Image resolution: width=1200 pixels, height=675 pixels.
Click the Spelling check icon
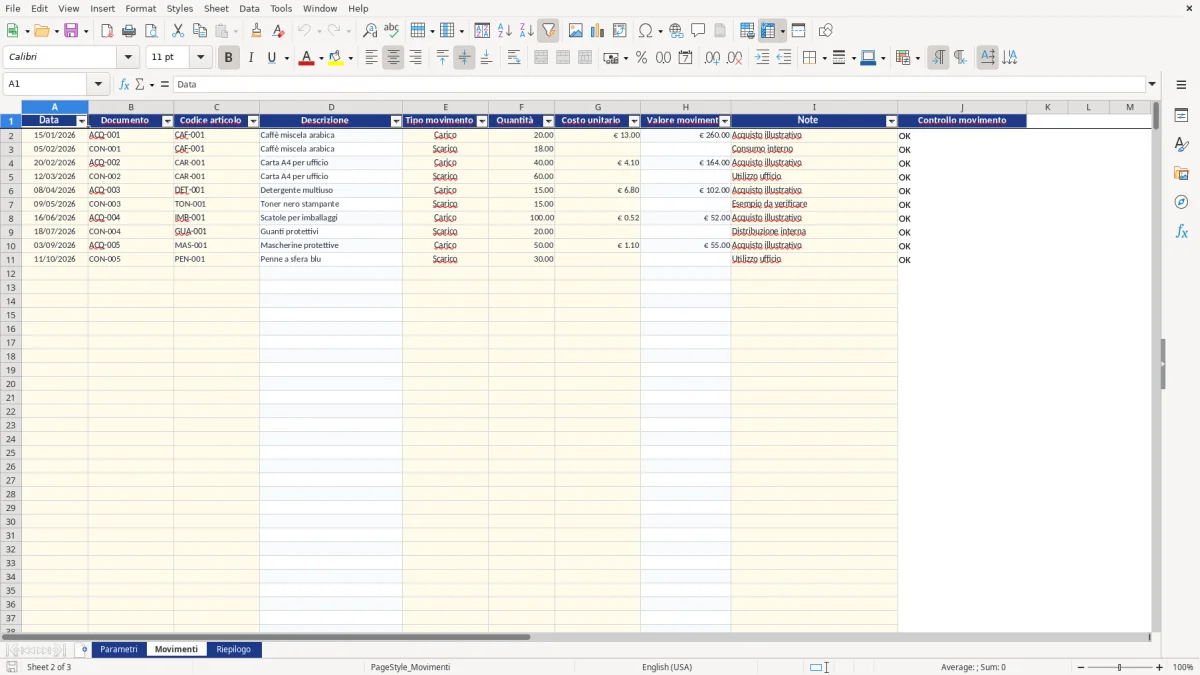click(x=392, y=31)
